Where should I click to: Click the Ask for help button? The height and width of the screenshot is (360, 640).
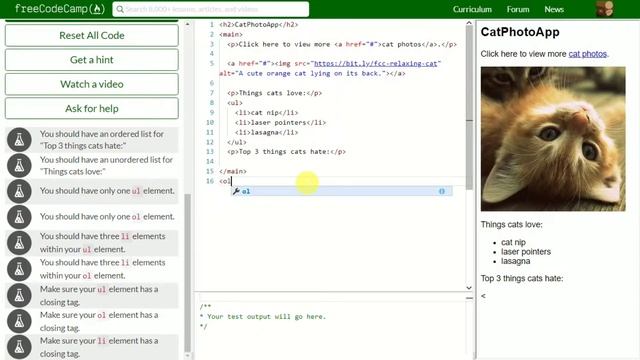92,108
